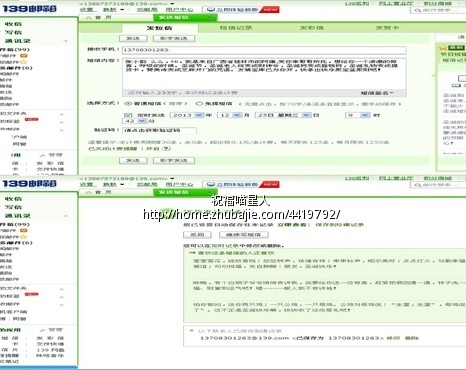Select the 普通短信 radio option
This screenshot has width=466, height=370.
pos(127,104)
